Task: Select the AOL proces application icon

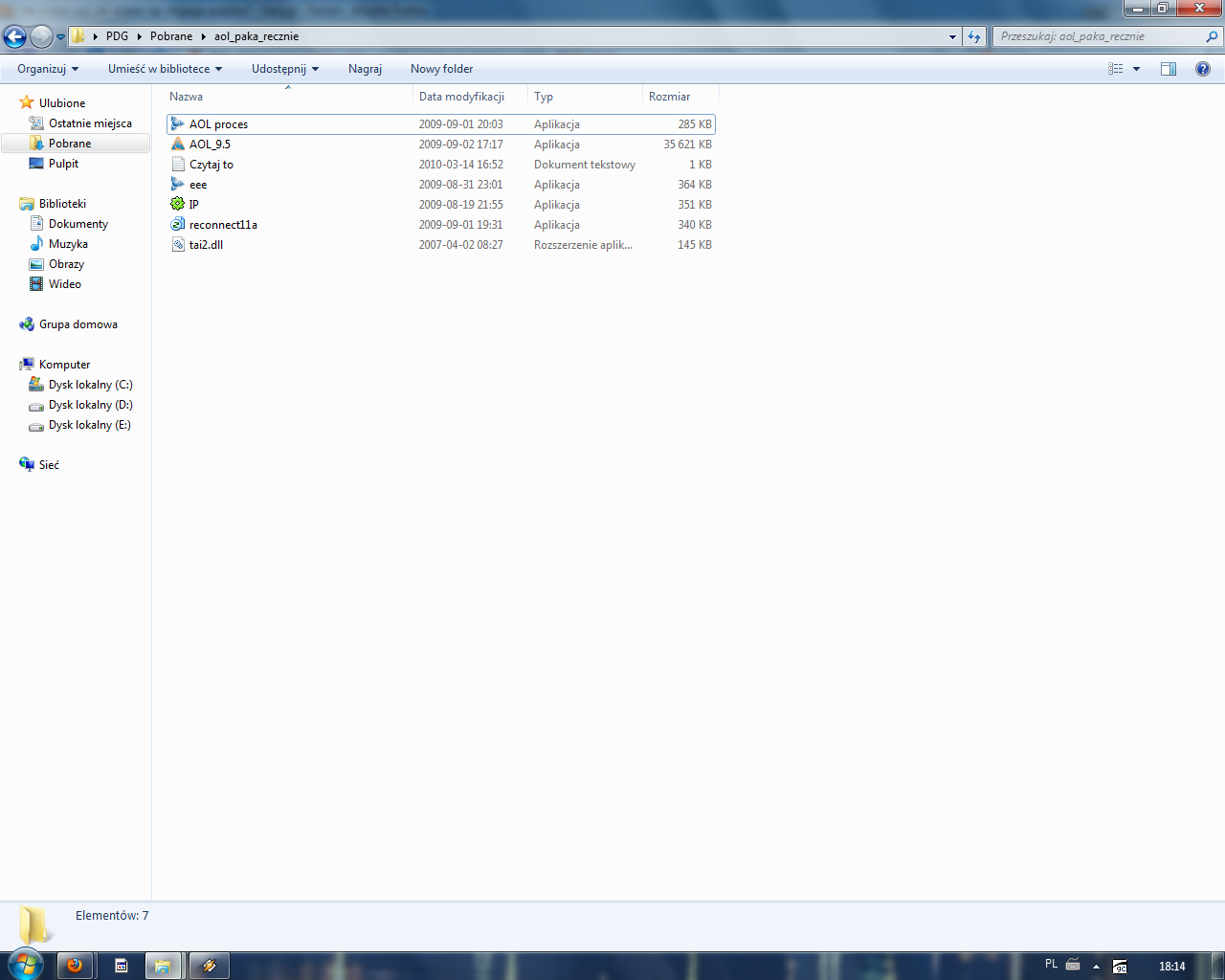Action: (x=178, y=123)
